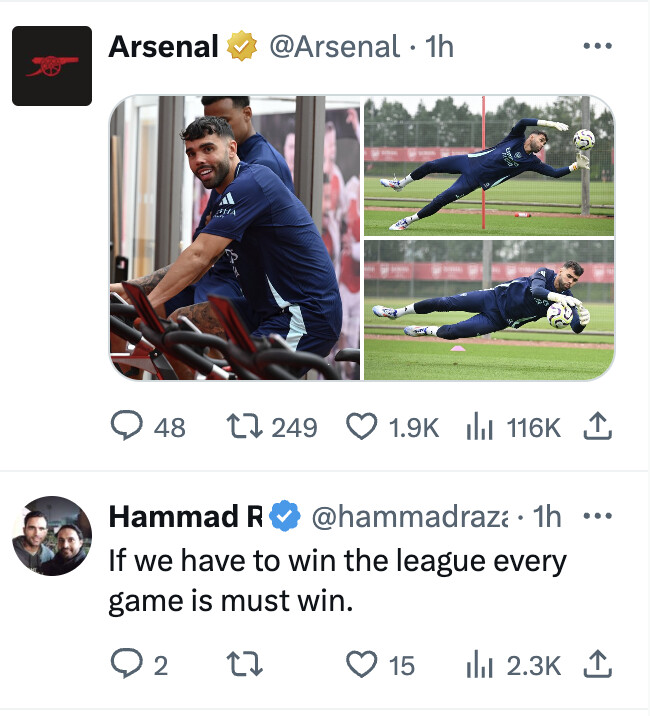View analytics showing 2.3K views

513,664
